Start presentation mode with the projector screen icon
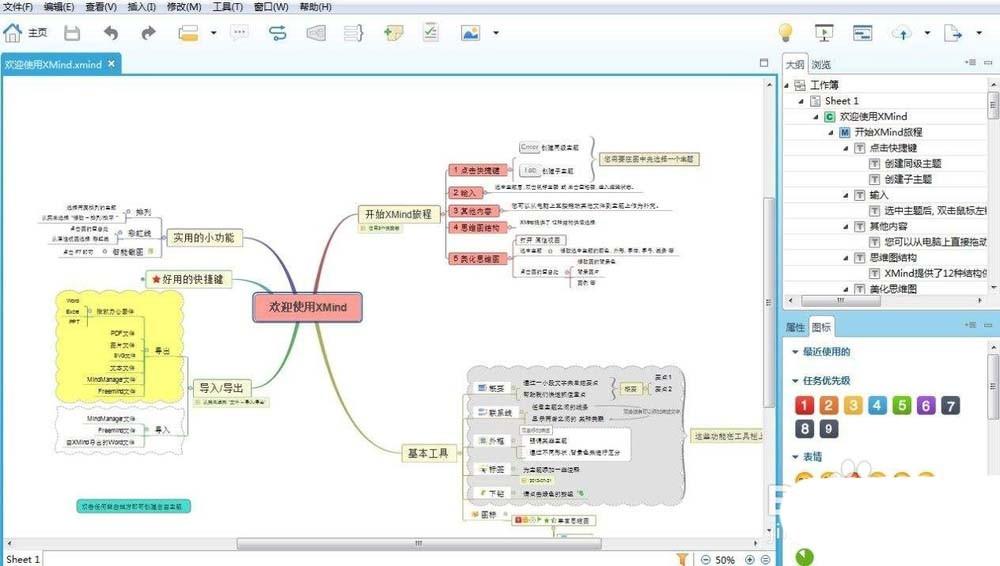 pos(824,33)
